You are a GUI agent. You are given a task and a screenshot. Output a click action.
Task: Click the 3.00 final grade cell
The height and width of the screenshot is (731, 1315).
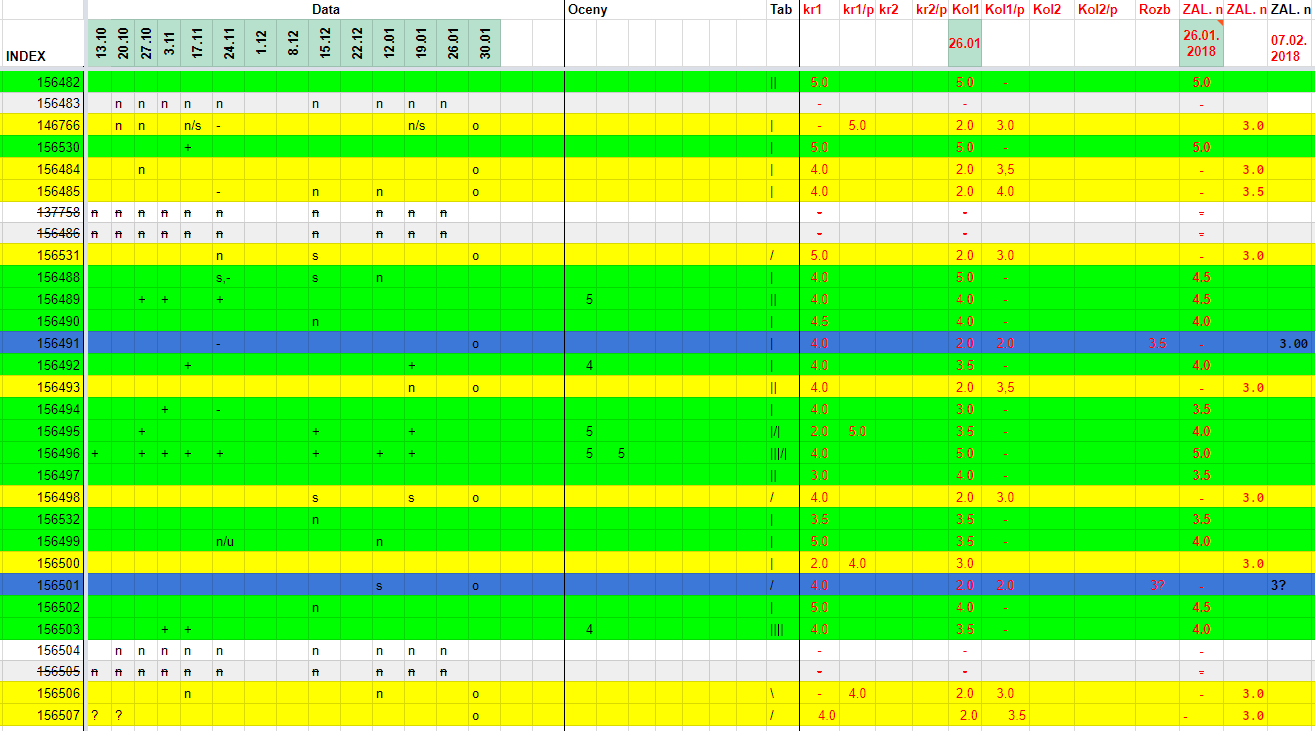tap(1292, 343)
